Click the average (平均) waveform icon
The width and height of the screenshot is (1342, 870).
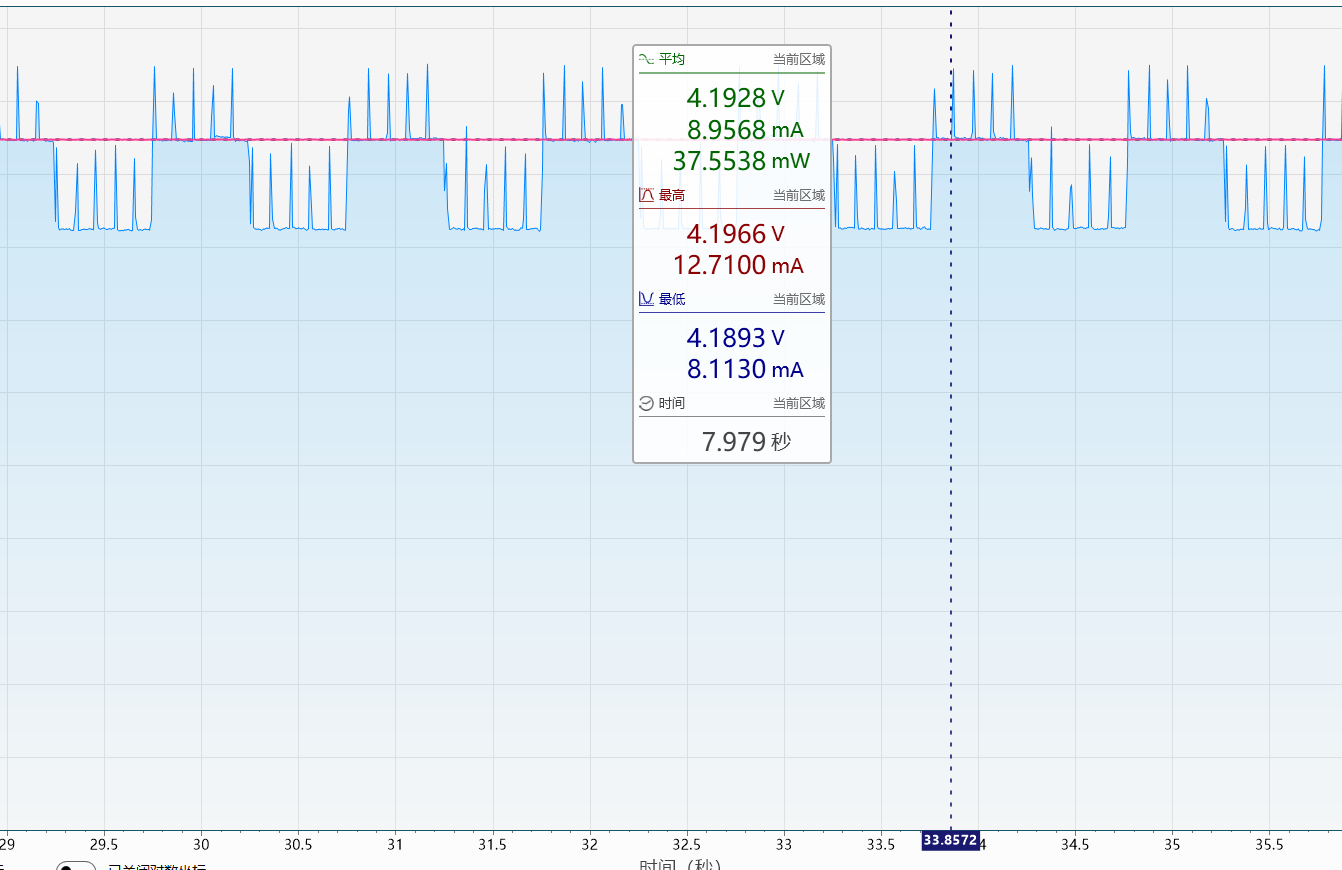(x=646, y=59)
